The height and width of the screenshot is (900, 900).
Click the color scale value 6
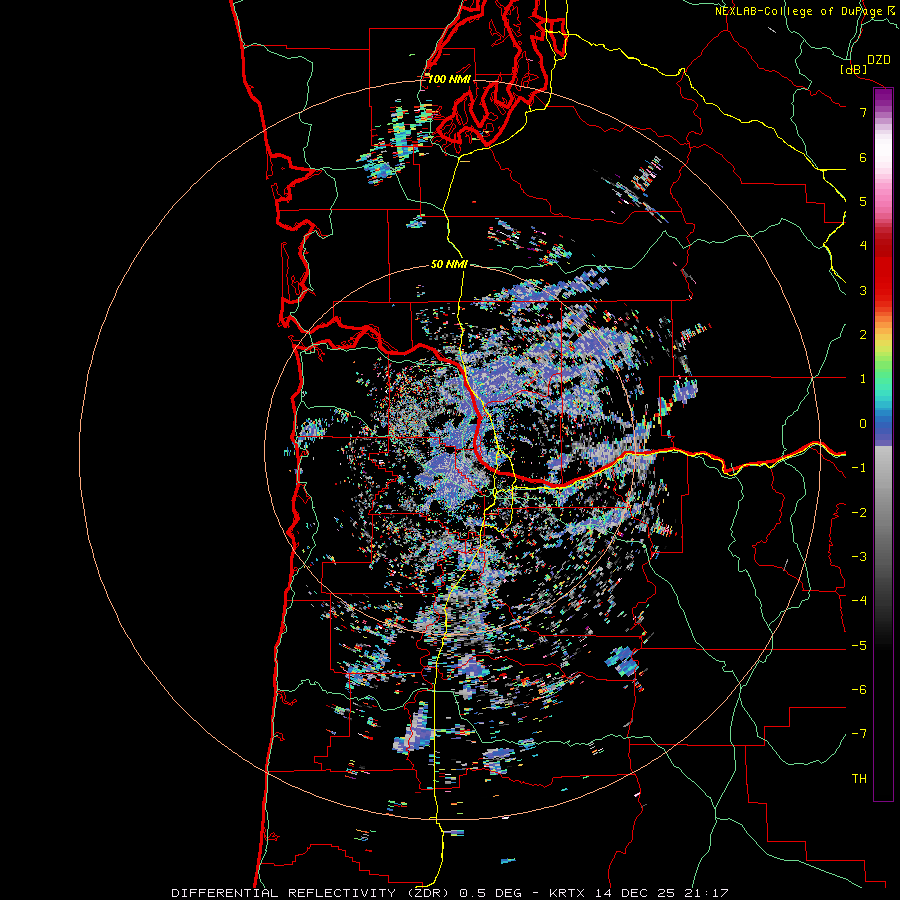(863, 157)
